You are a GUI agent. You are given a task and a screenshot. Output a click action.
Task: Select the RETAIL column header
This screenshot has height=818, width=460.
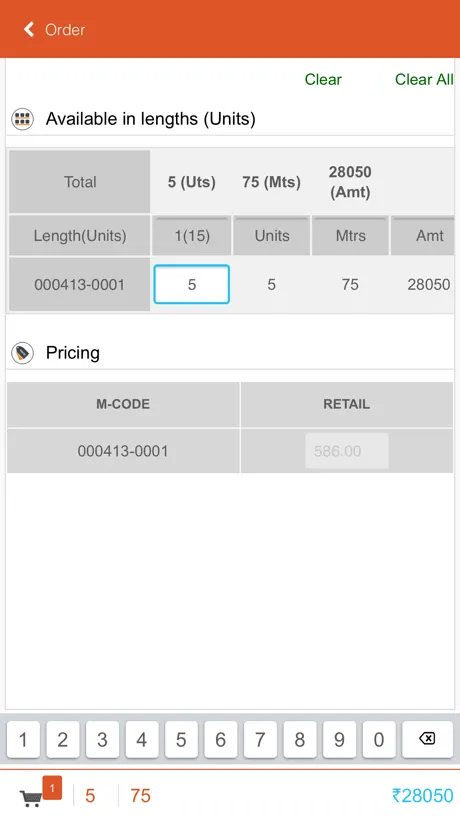click(347, 404)
